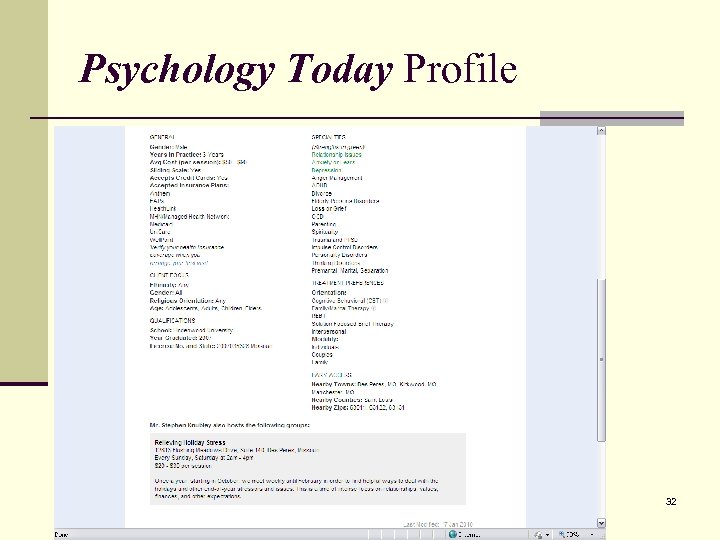Click the 'Loss or Grief' specialty text
The width and height of the screenshot is (720, 540).
[329, 208]
